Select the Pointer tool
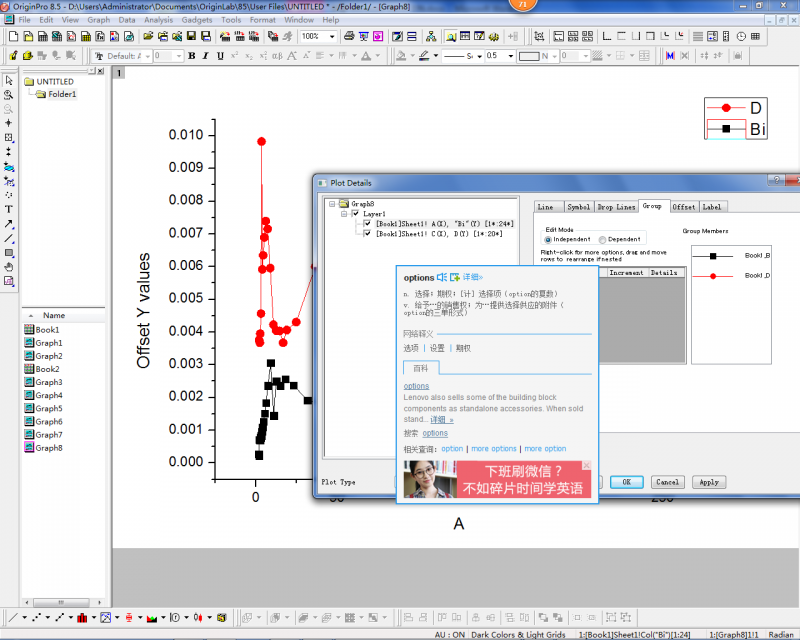Viewport: 800px width, 640px height. 9,80
